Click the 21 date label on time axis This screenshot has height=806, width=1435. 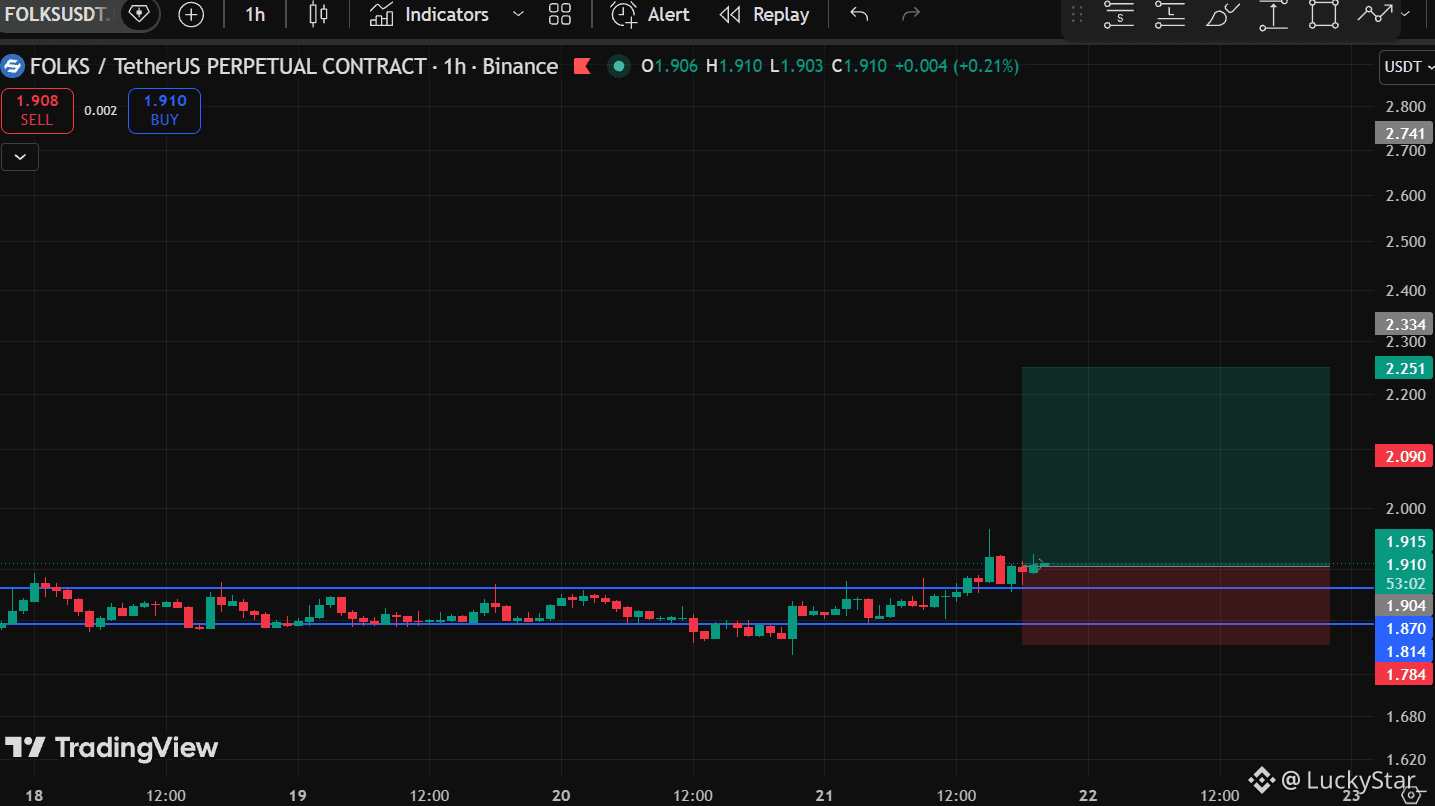(x=824, y=795)
